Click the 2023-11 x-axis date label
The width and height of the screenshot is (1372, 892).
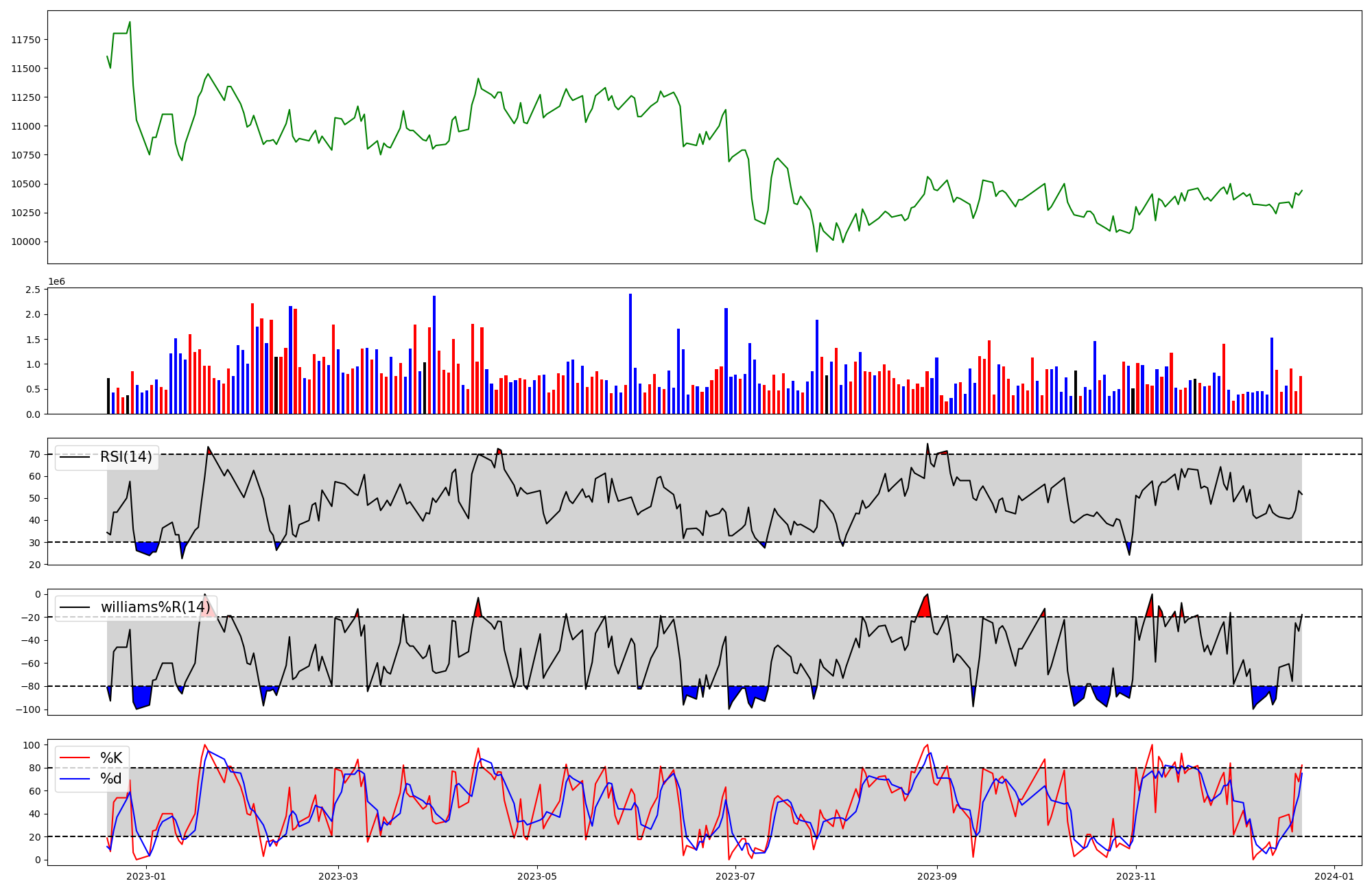[x=1136, y=876]
